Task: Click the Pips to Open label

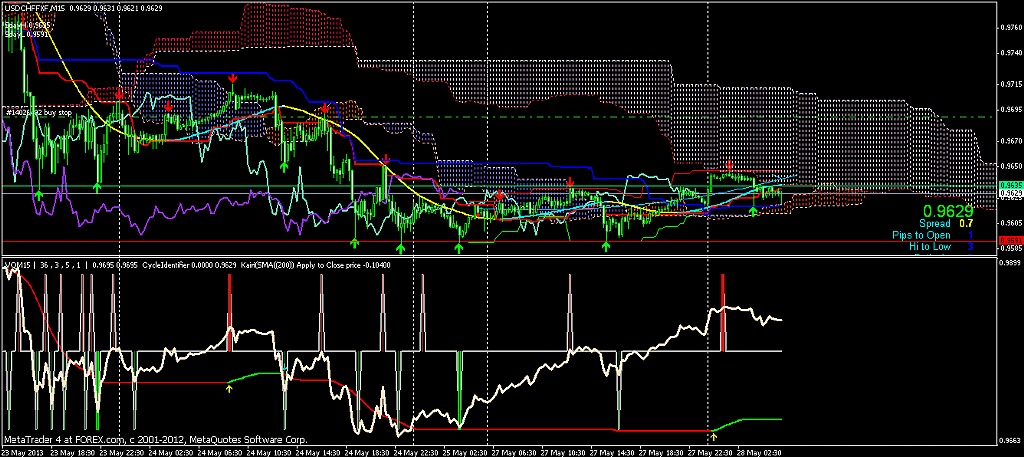Action: pyautogui.click(x=921, y=235)
